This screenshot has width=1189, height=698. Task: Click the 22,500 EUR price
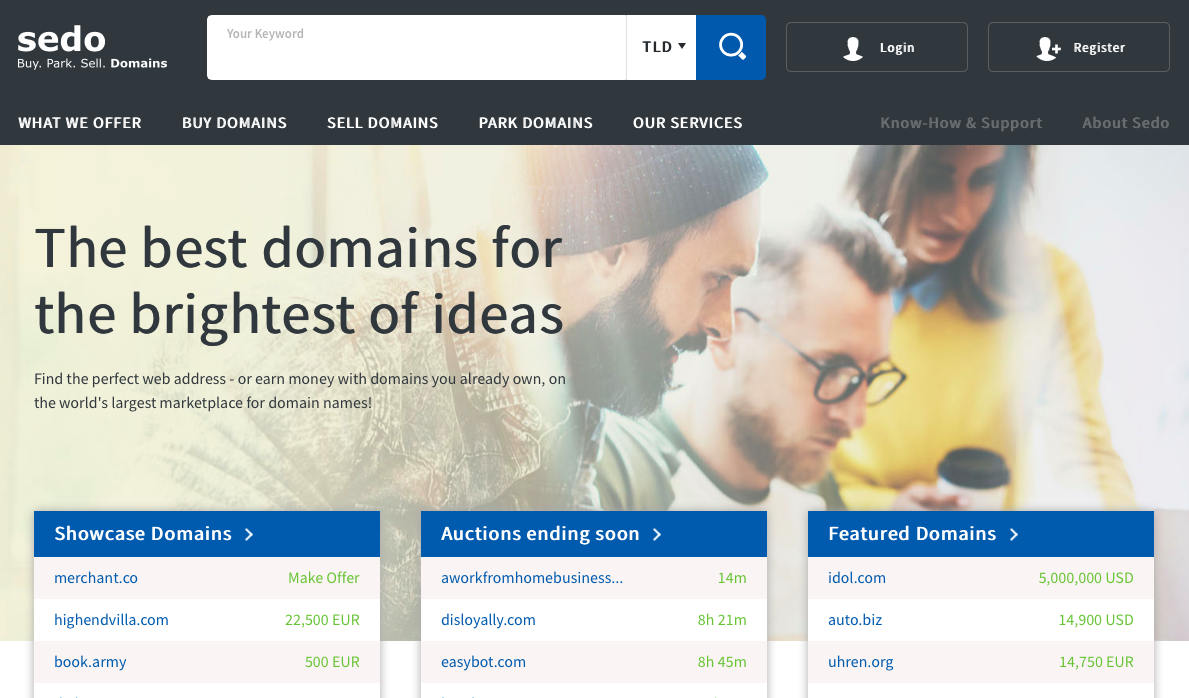322,620
